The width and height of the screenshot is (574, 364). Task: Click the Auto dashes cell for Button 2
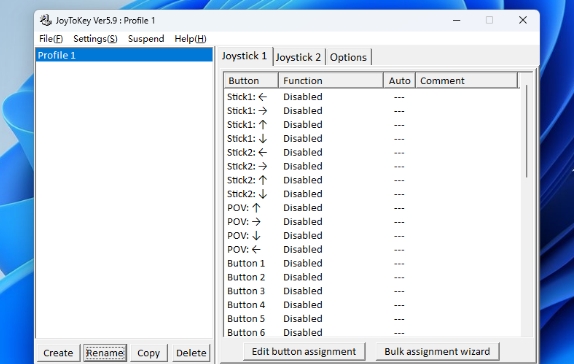[399, 278]
